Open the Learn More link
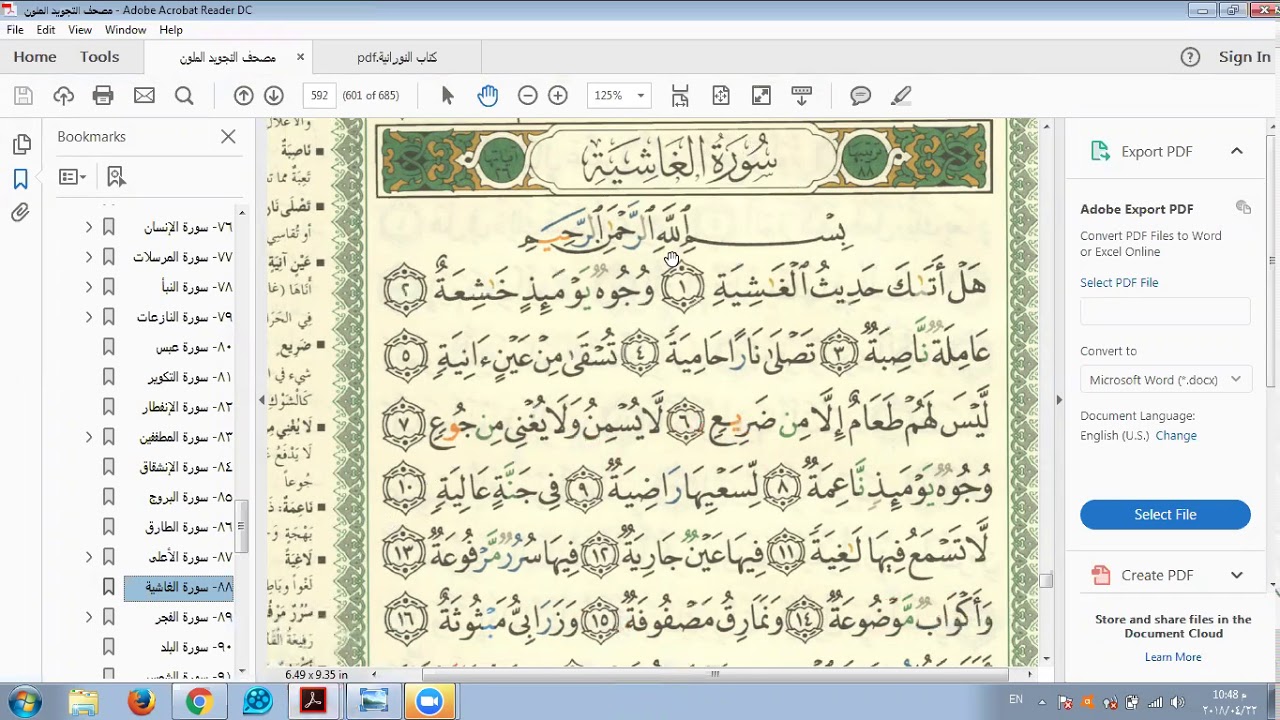This screenshot has width=1280, height=720. tap(1173, 657)
